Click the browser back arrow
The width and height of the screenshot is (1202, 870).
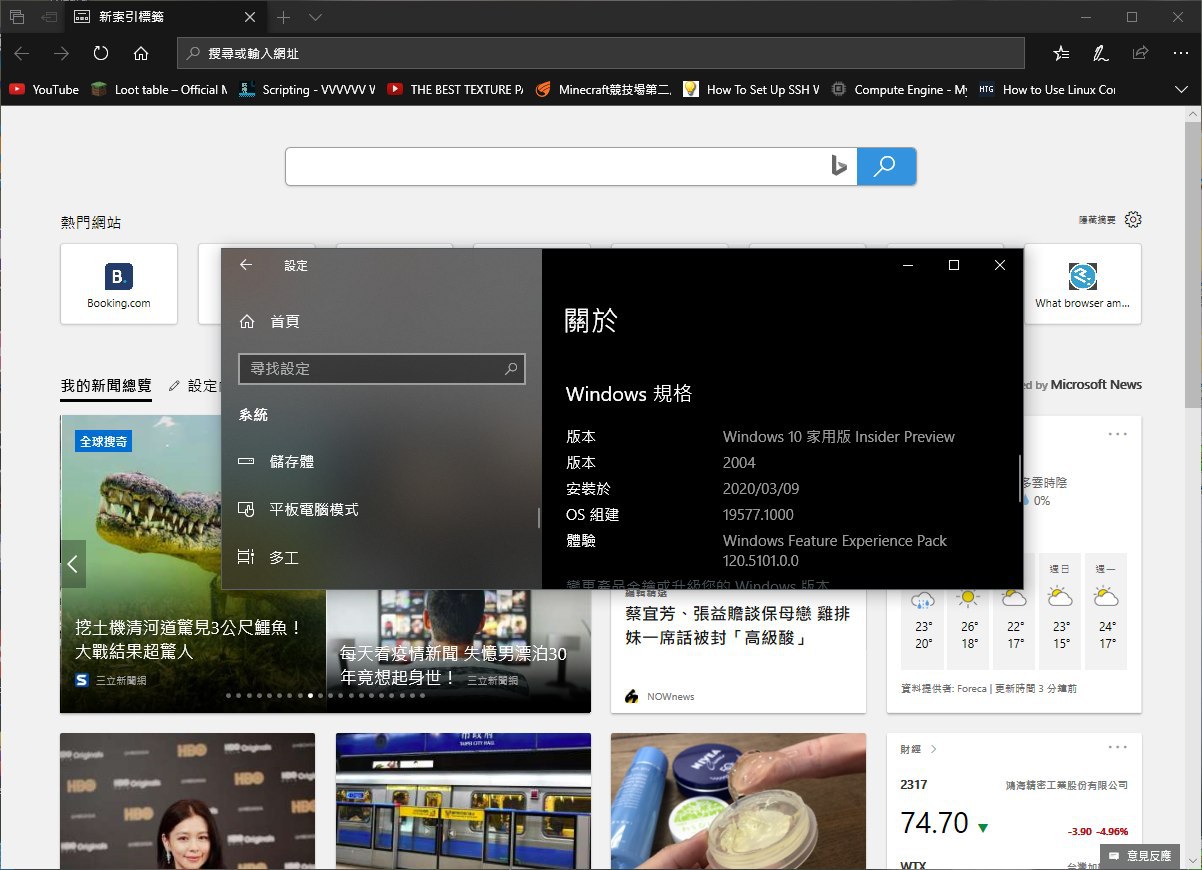pos(22,53)
